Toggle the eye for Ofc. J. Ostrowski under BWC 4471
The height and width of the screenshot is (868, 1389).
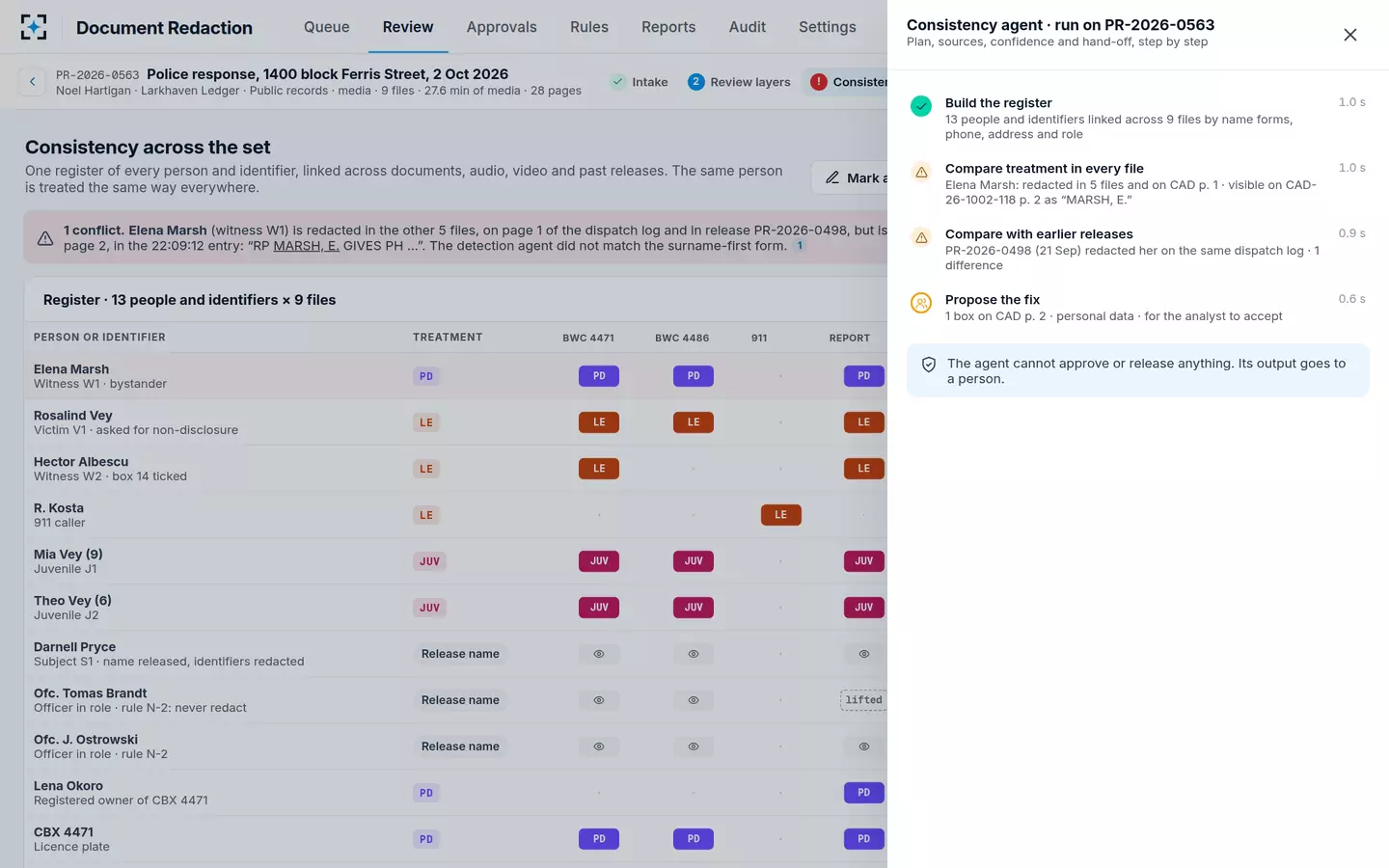599,746
